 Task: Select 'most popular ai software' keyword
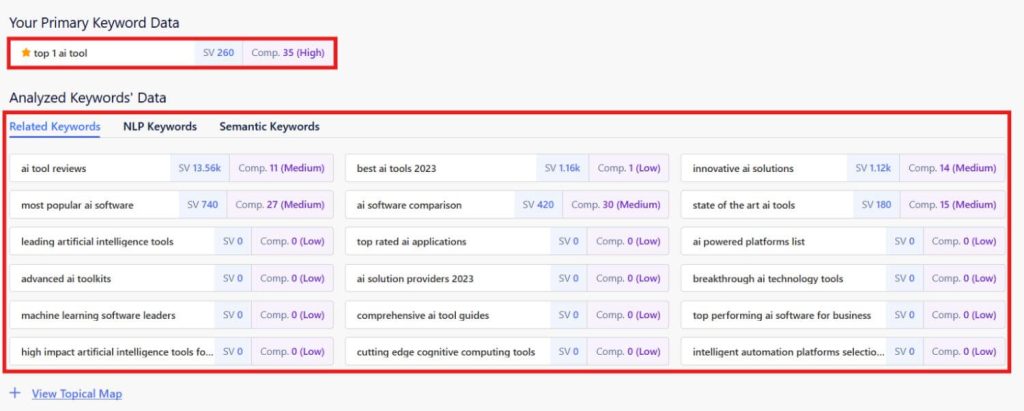[x=77, y=205]
